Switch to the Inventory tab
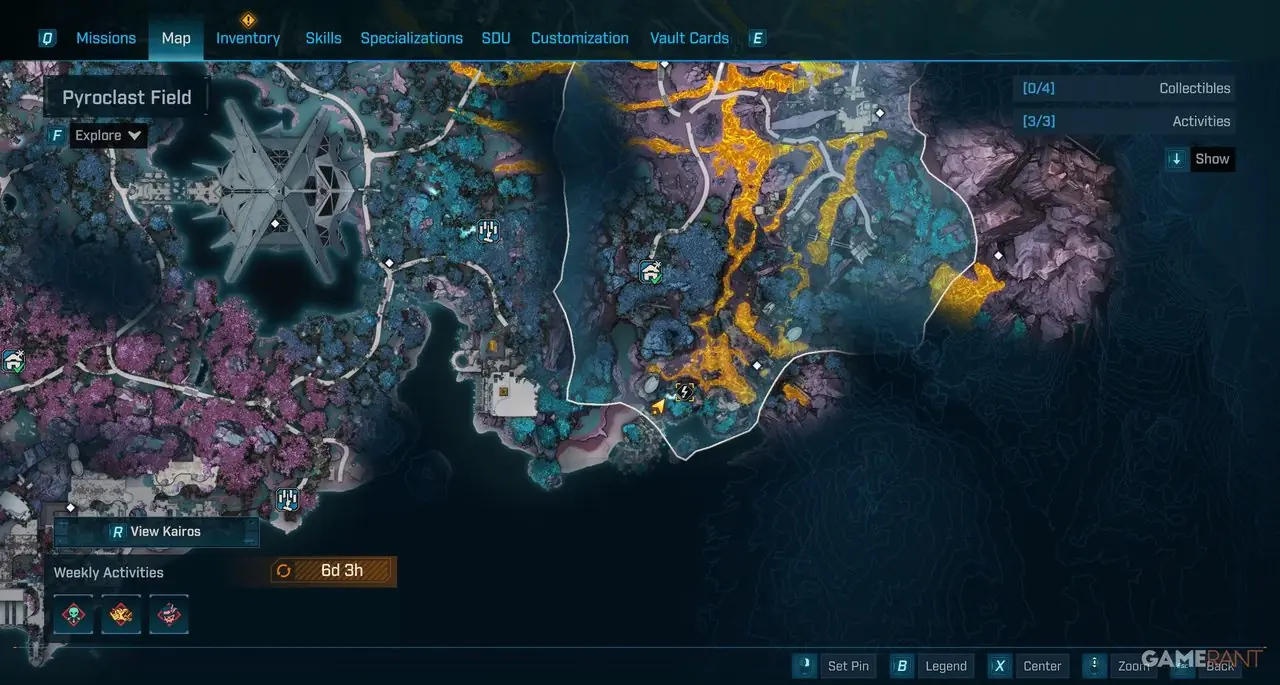This screenshot has height=685, width=1280. pyautogui.click(x=248, y=38)
